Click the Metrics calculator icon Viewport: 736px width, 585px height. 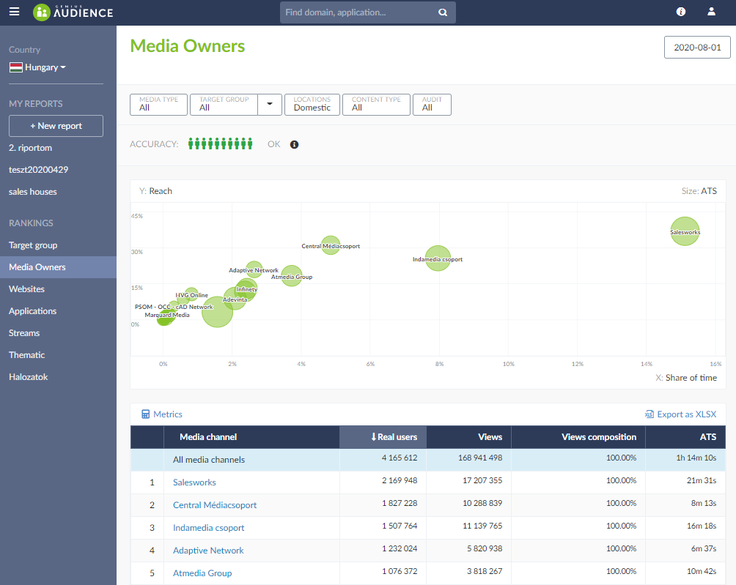[146, 414]
